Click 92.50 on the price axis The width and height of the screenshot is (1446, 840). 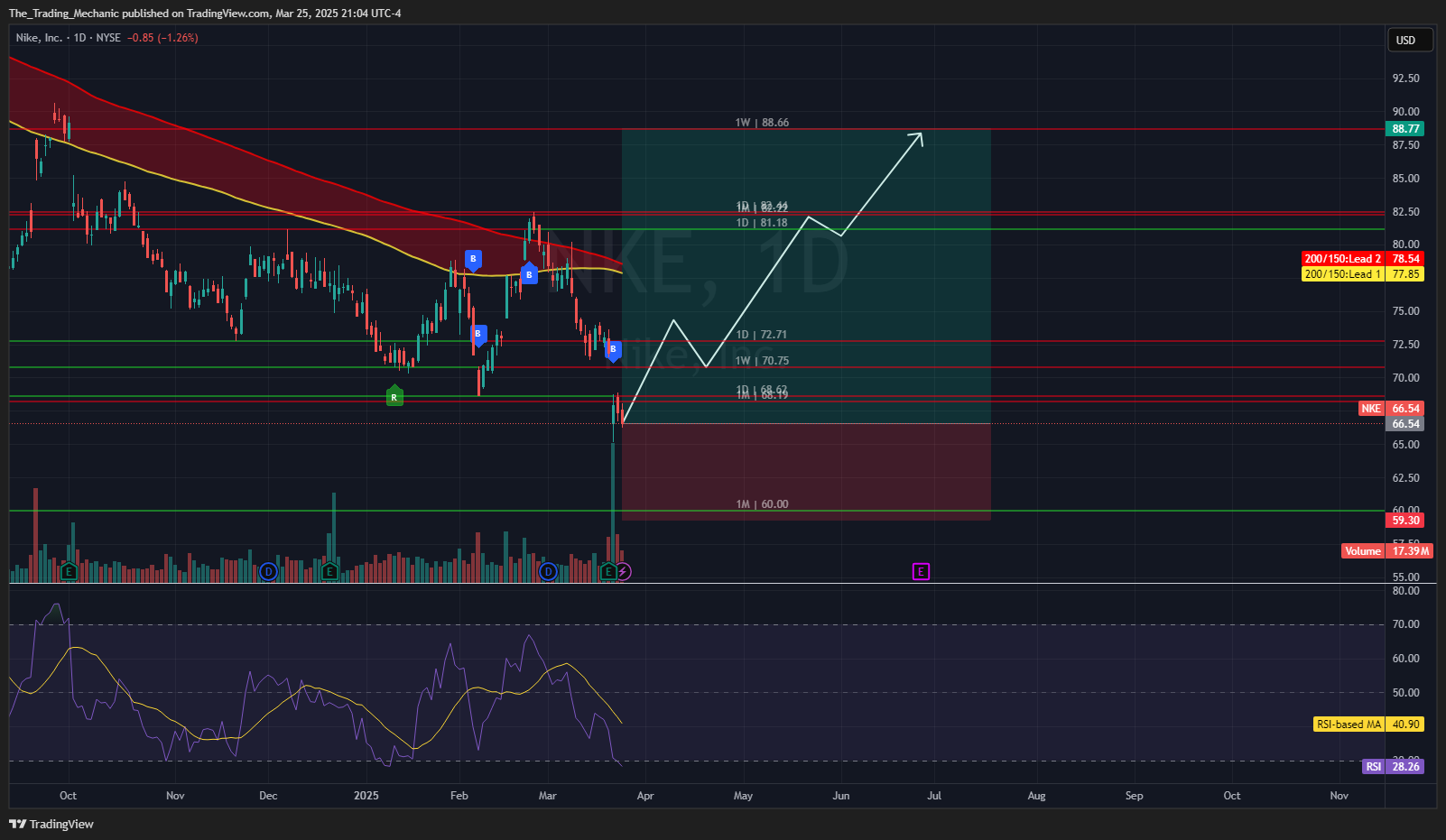(1405, 78)
